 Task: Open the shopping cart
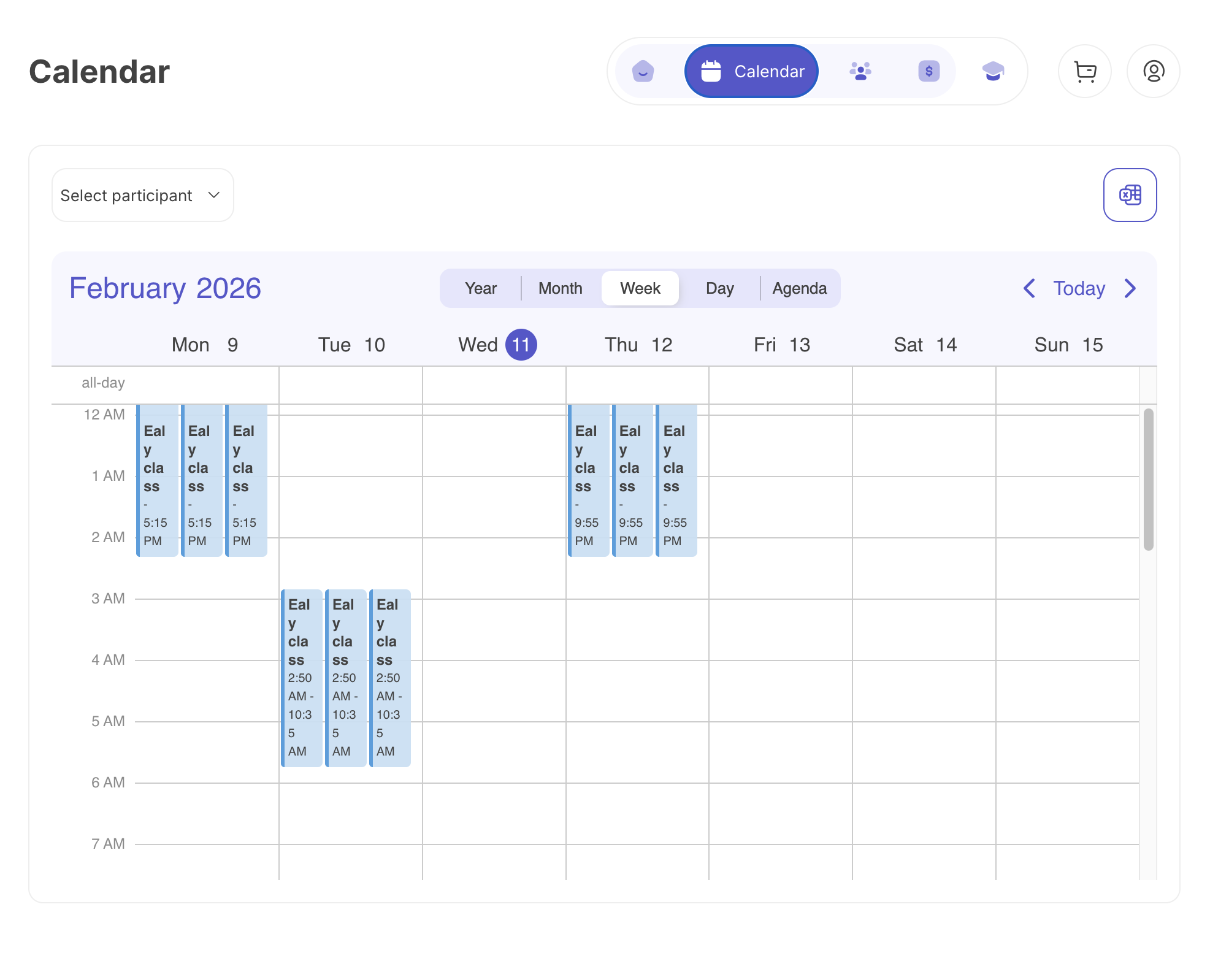(x=1085, y=71)
